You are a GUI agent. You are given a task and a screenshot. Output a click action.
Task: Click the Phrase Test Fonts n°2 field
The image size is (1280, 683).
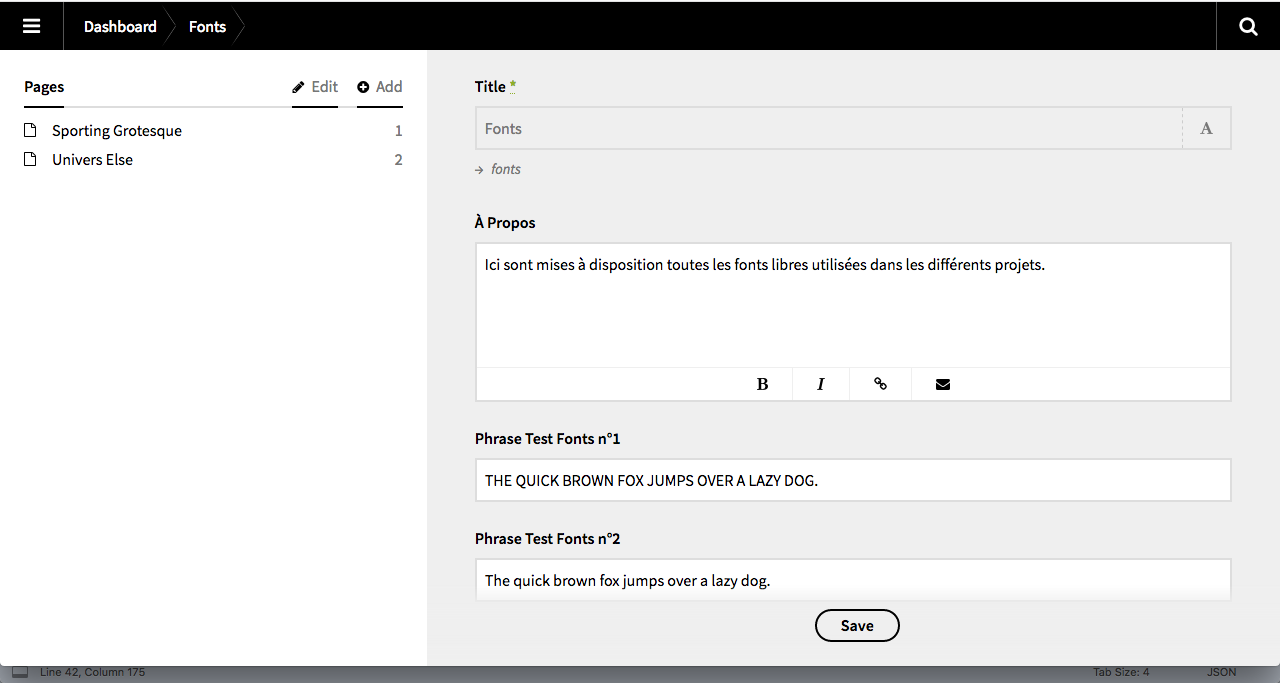[x=852, y=580]
